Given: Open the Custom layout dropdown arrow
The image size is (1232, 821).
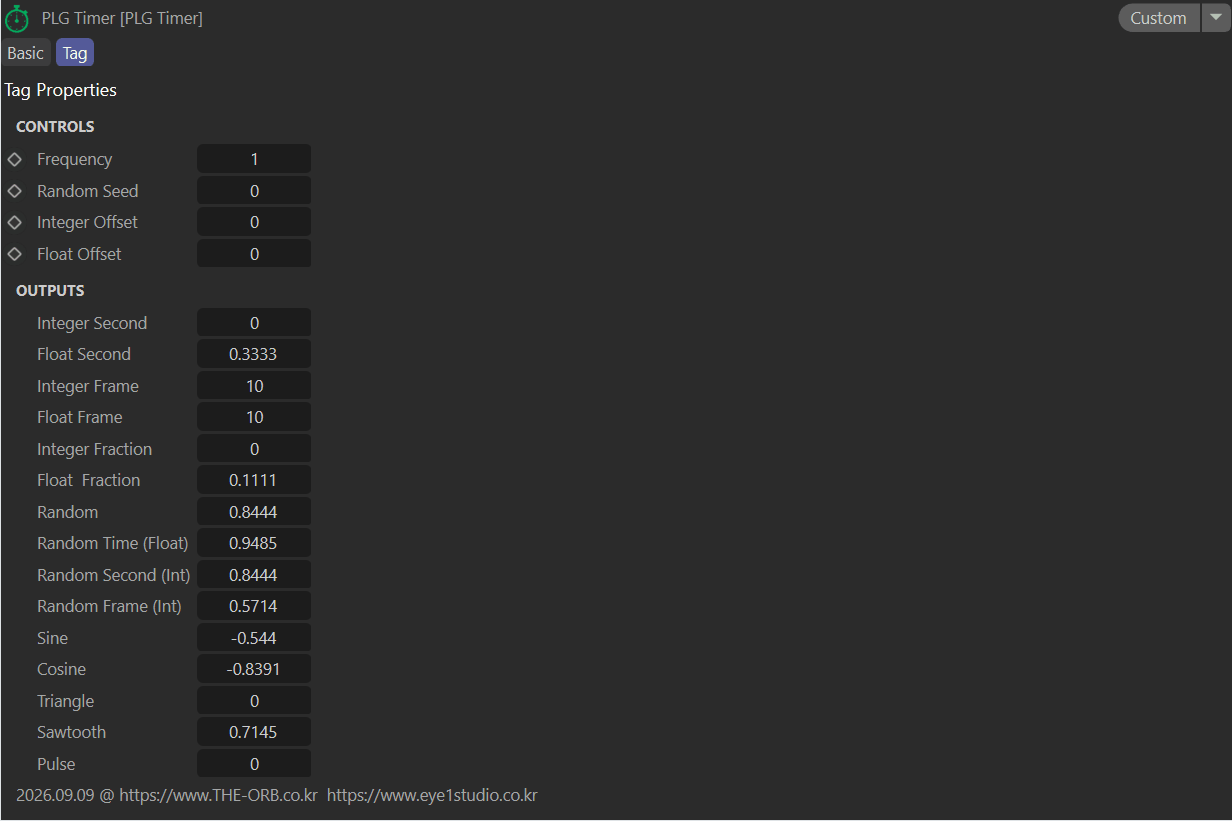Looking at the screenshot, I should (1216, 18).
